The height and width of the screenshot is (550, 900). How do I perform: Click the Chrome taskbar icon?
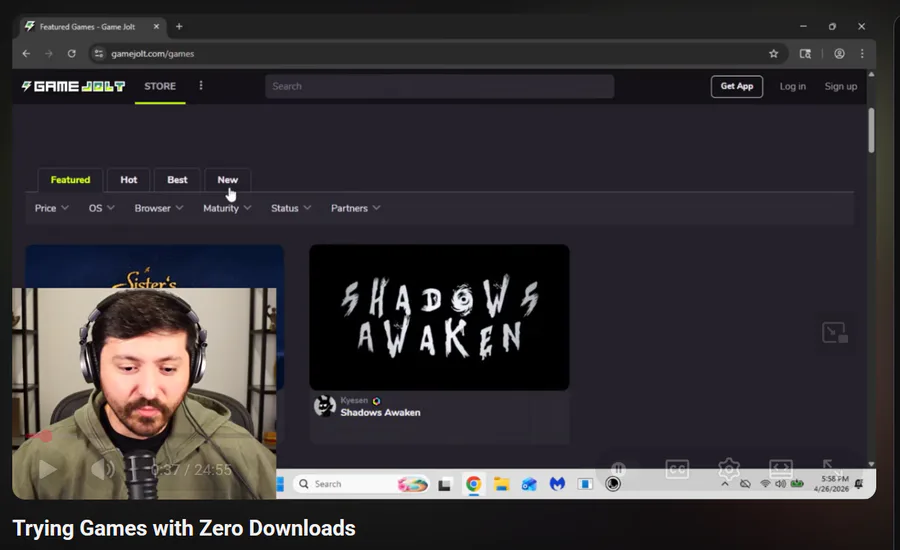coord(474,484)
